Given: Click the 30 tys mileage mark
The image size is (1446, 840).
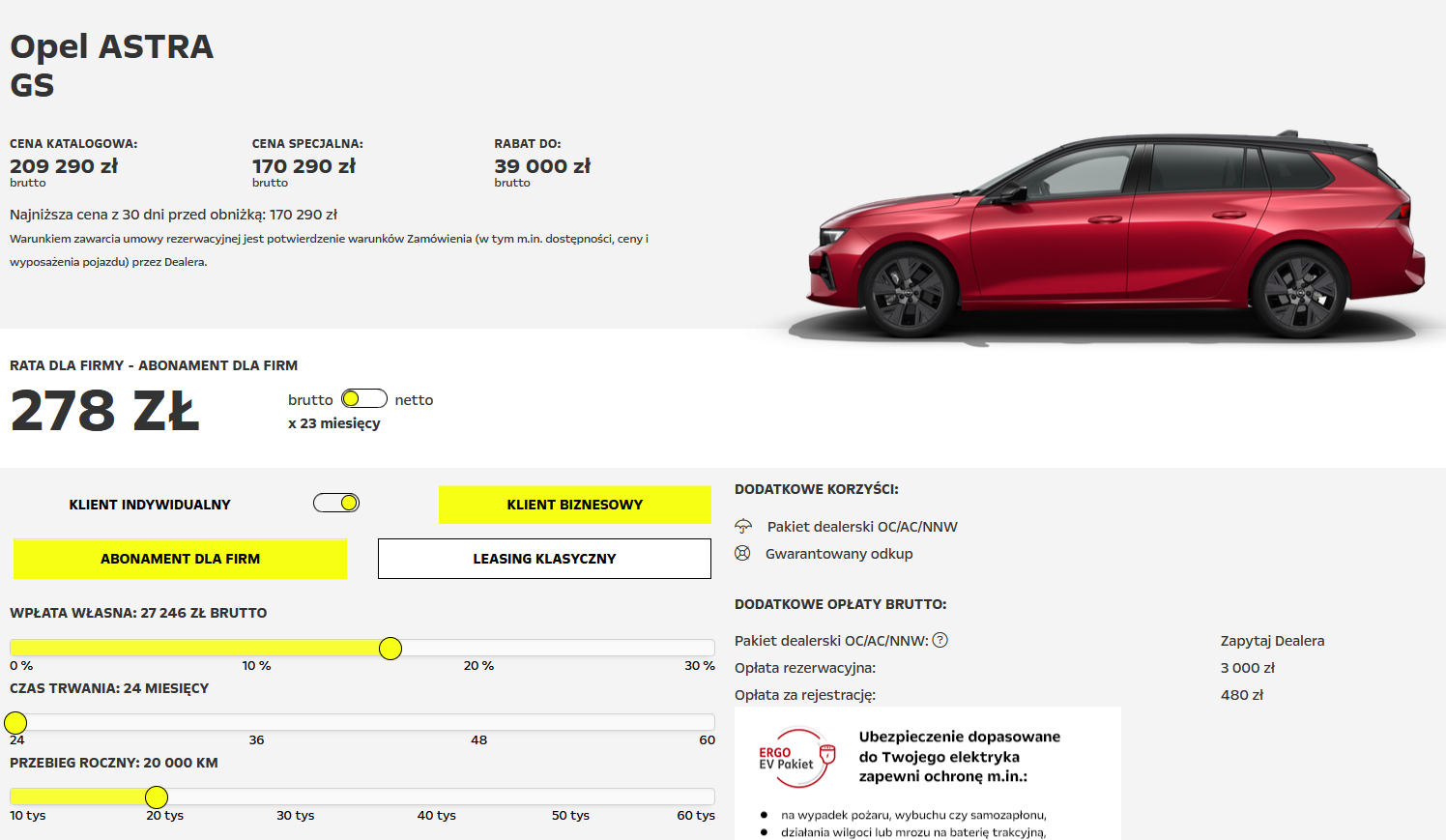Looking at the screenshot, I should (295, 816).
